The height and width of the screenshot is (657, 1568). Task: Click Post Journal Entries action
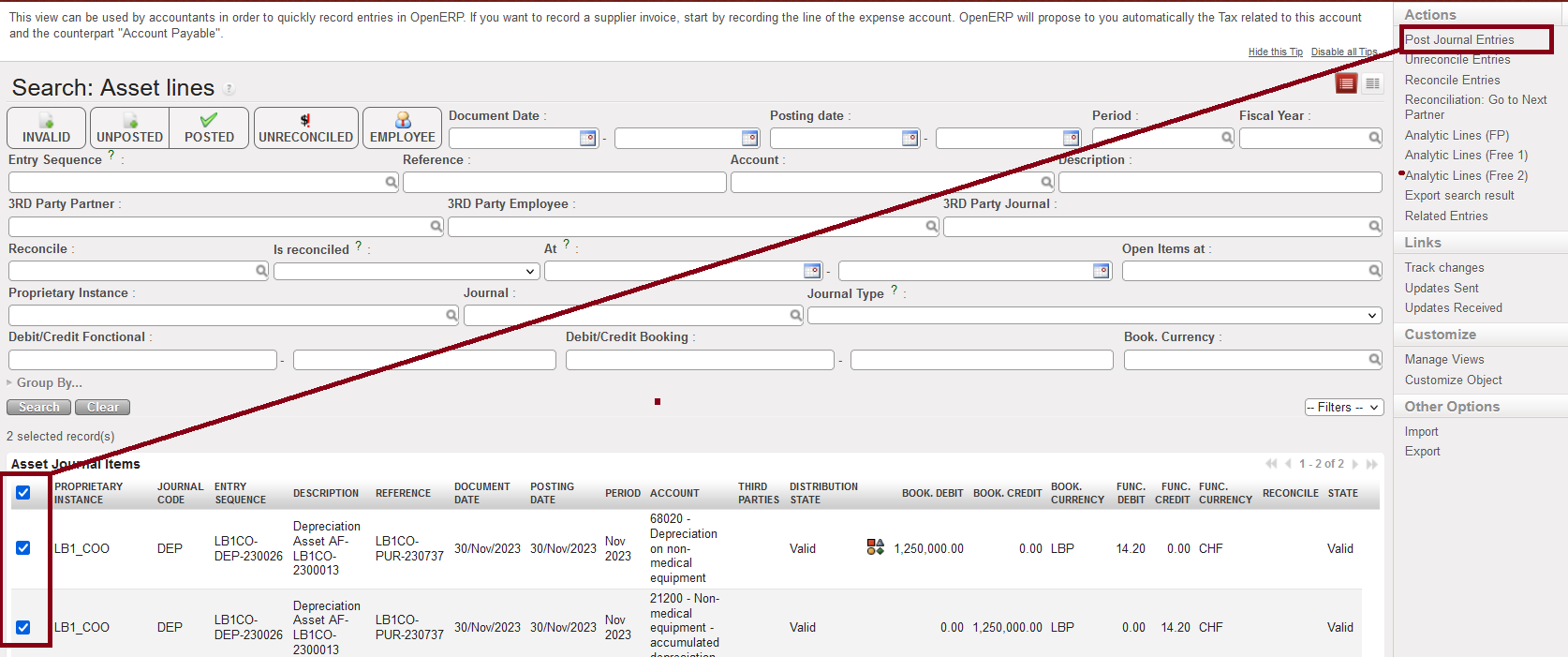click(1459, 39)
